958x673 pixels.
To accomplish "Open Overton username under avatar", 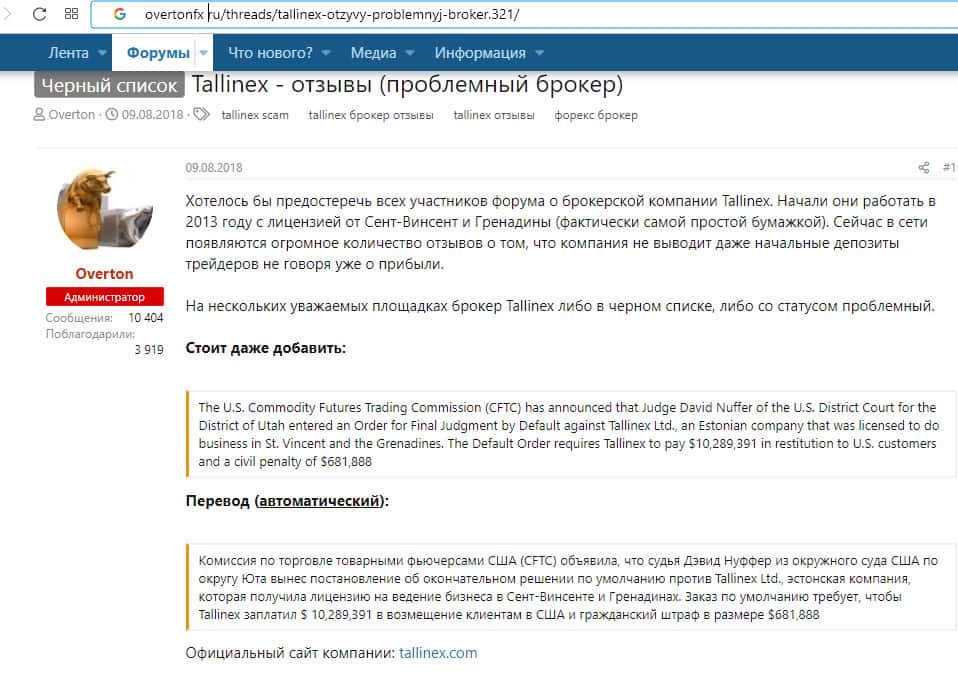I will pyautogui.click(x=104, y=274).
